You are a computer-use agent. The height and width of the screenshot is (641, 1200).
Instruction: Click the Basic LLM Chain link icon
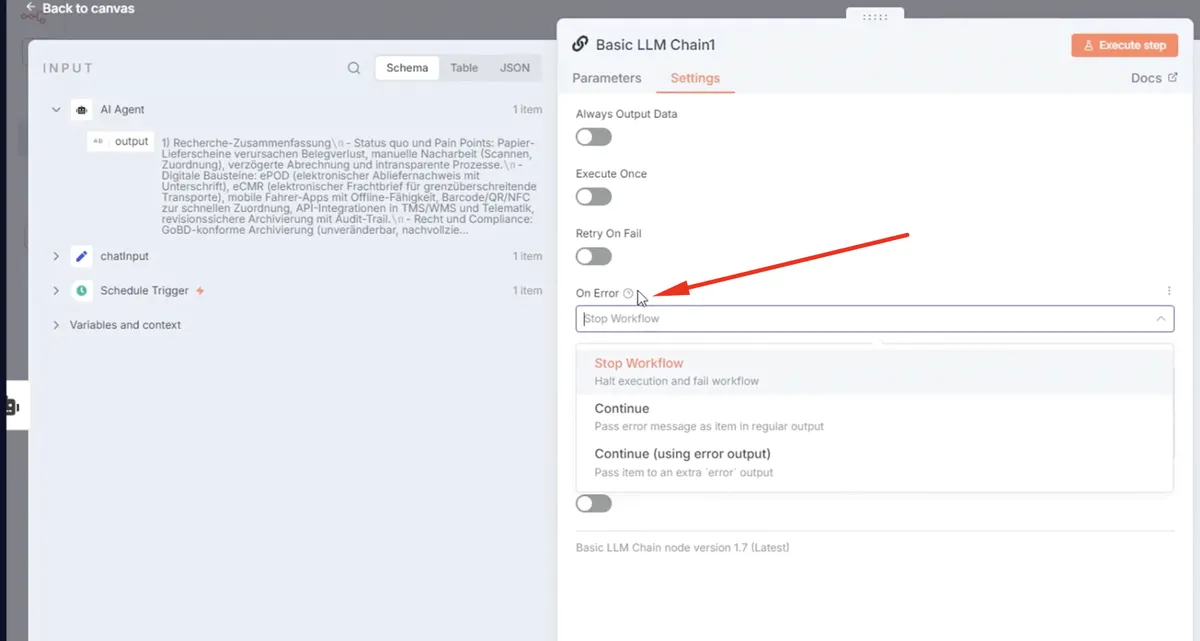coord(580,45)
